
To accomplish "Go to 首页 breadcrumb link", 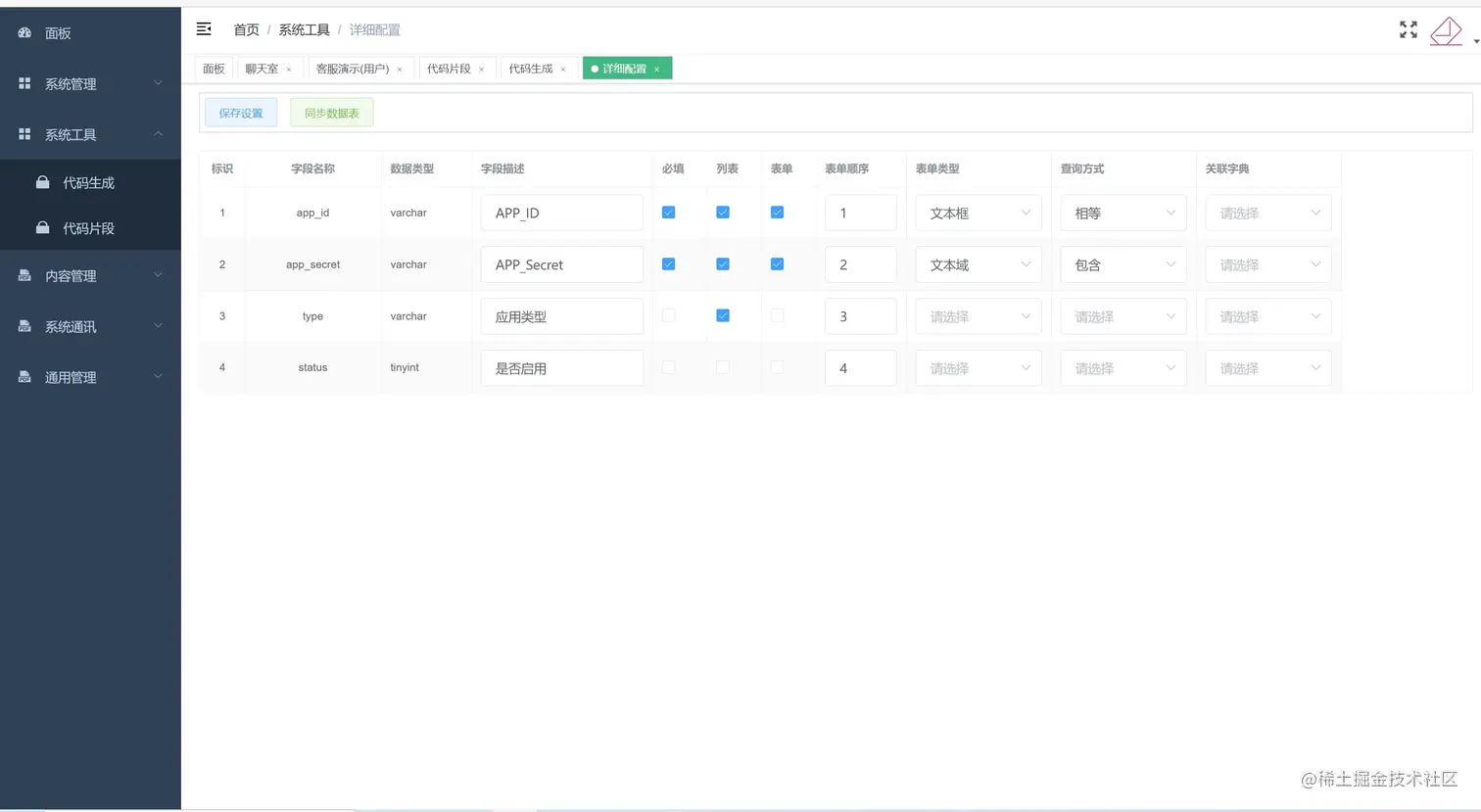I will coord(246,30).
